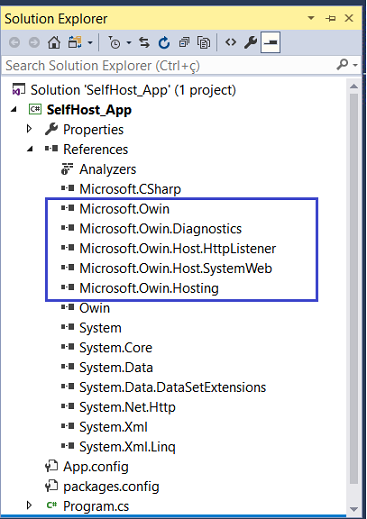Click the Home icon in toolbar
Screen dimensions: 367x519
tap(54, 43)
